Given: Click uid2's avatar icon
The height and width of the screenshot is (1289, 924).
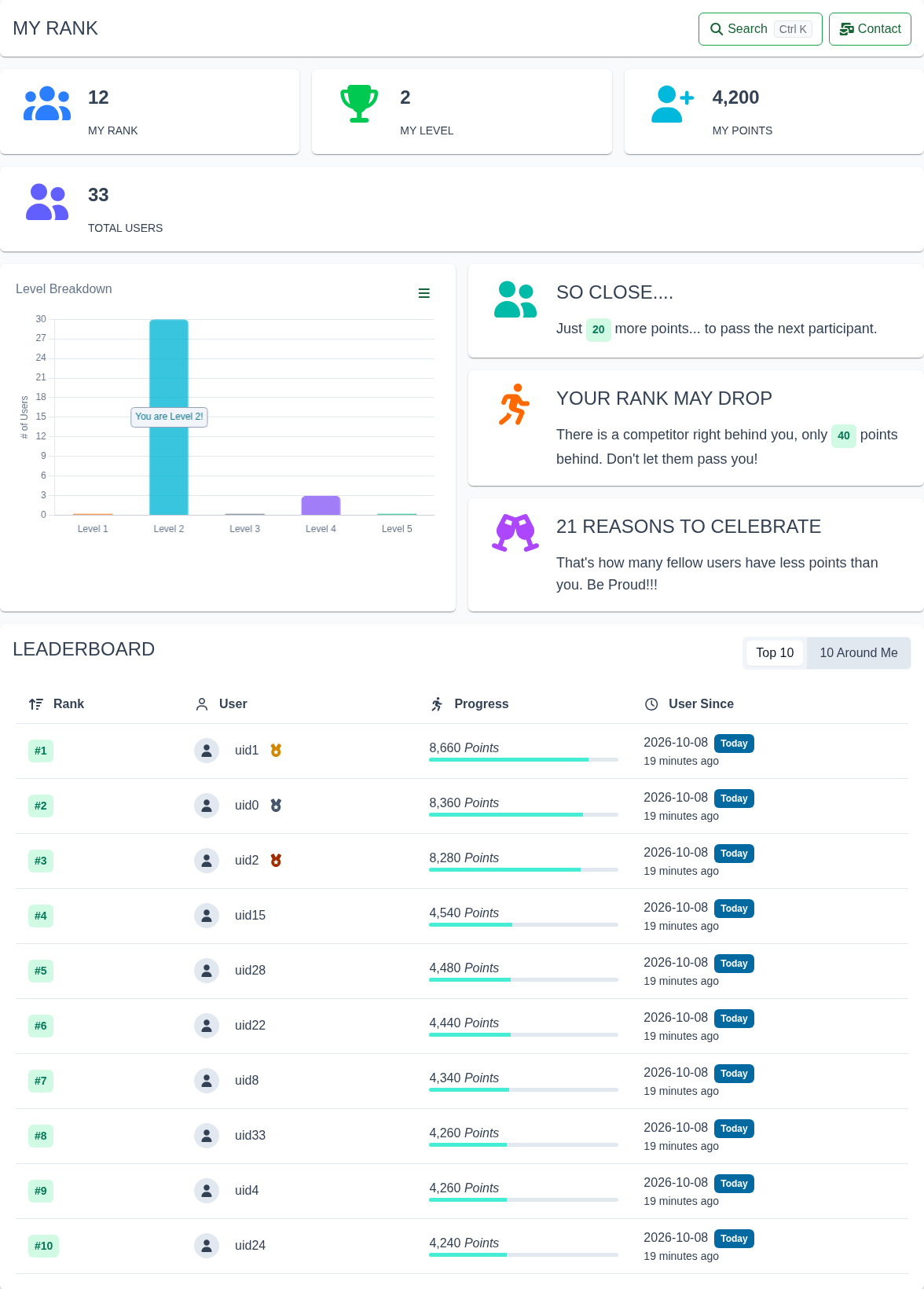Looking at the screenshot, I should pyautogui.click(x=207, y=861).
